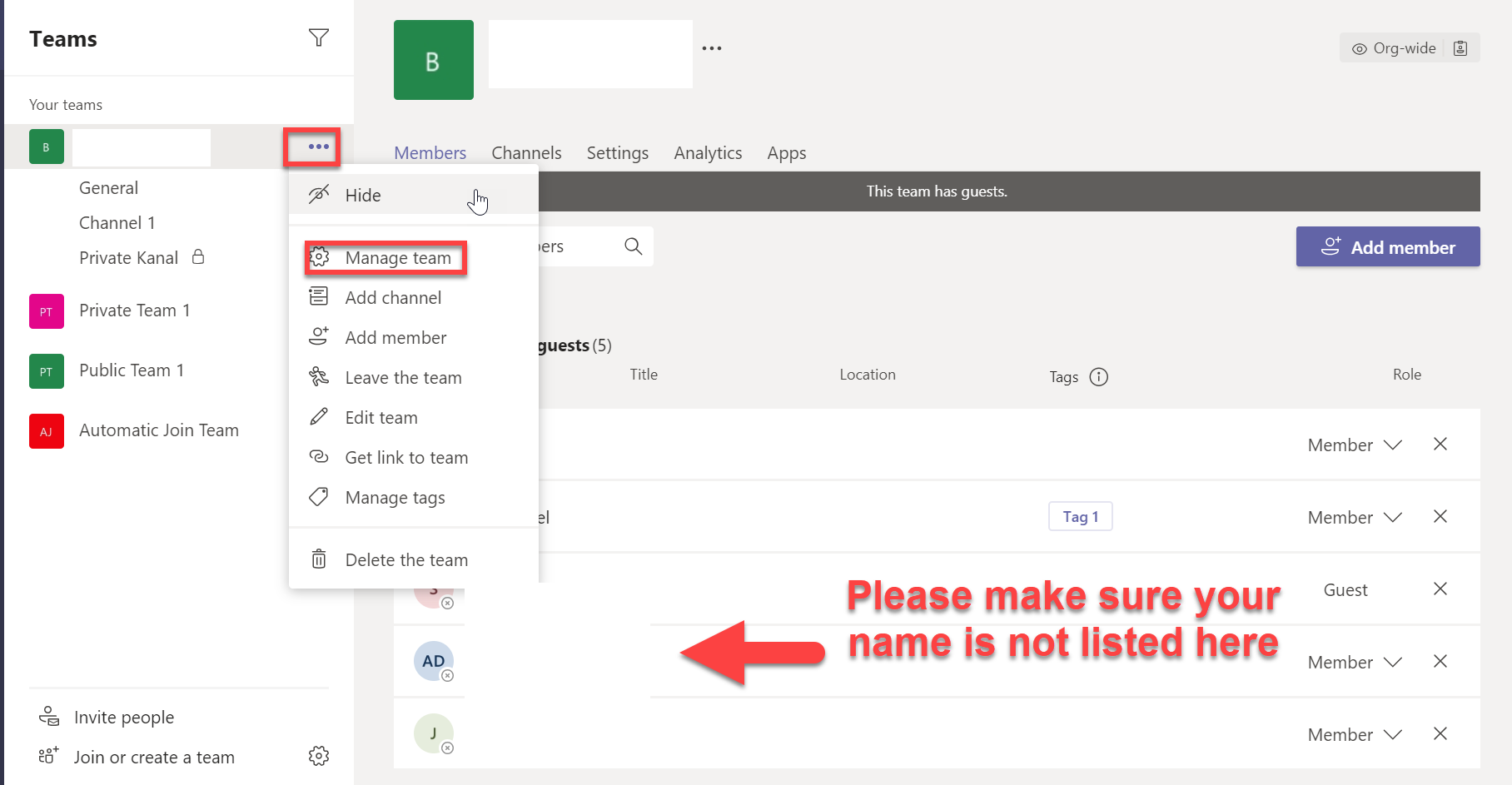This screenshot has width=1512, height=785.
Task: Select Private Team 1 in the teams list
Action: tap(135, 311)
